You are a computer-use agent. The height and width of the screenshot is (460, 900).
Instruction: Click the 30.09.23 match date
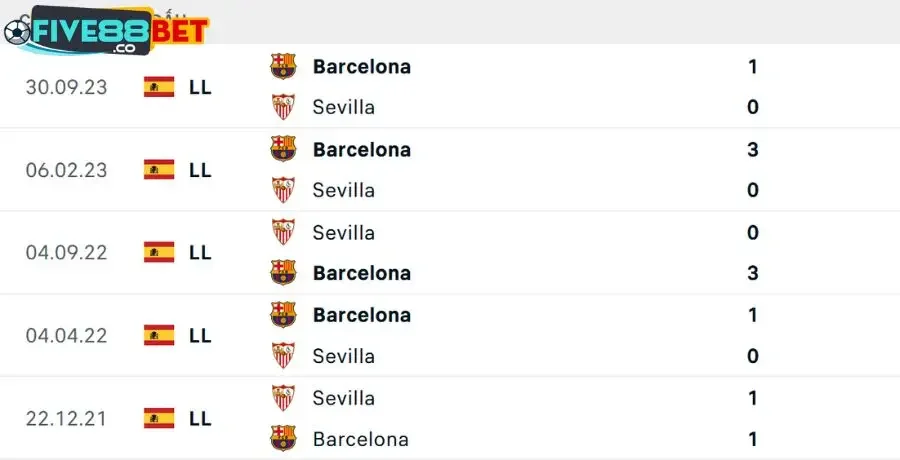[66, 87]
